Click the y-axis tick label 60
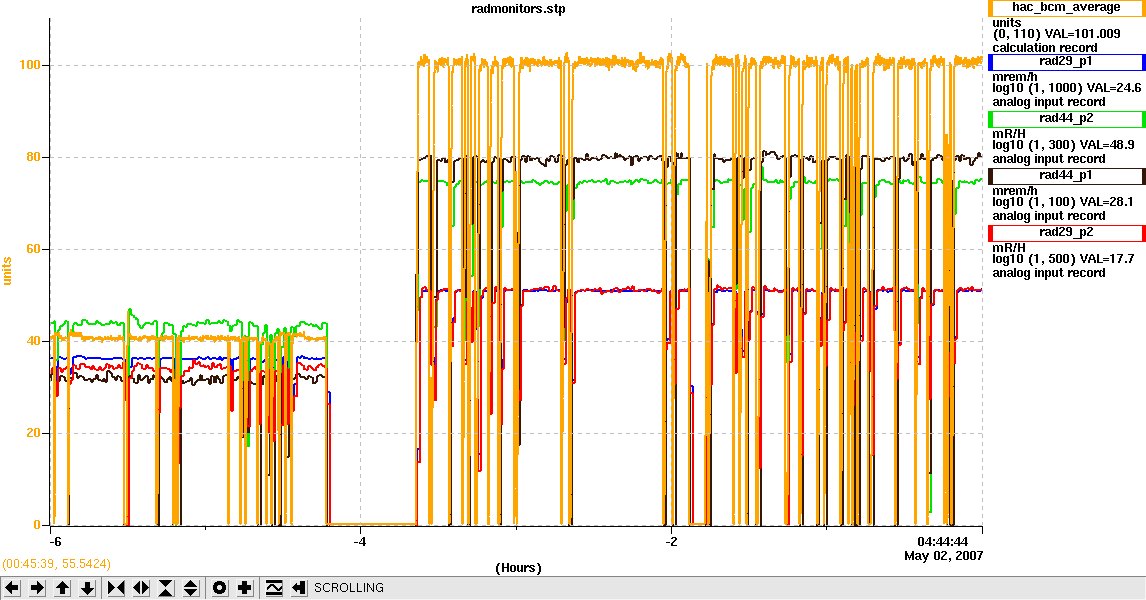1146x600 pixels. tap(33, 249)
